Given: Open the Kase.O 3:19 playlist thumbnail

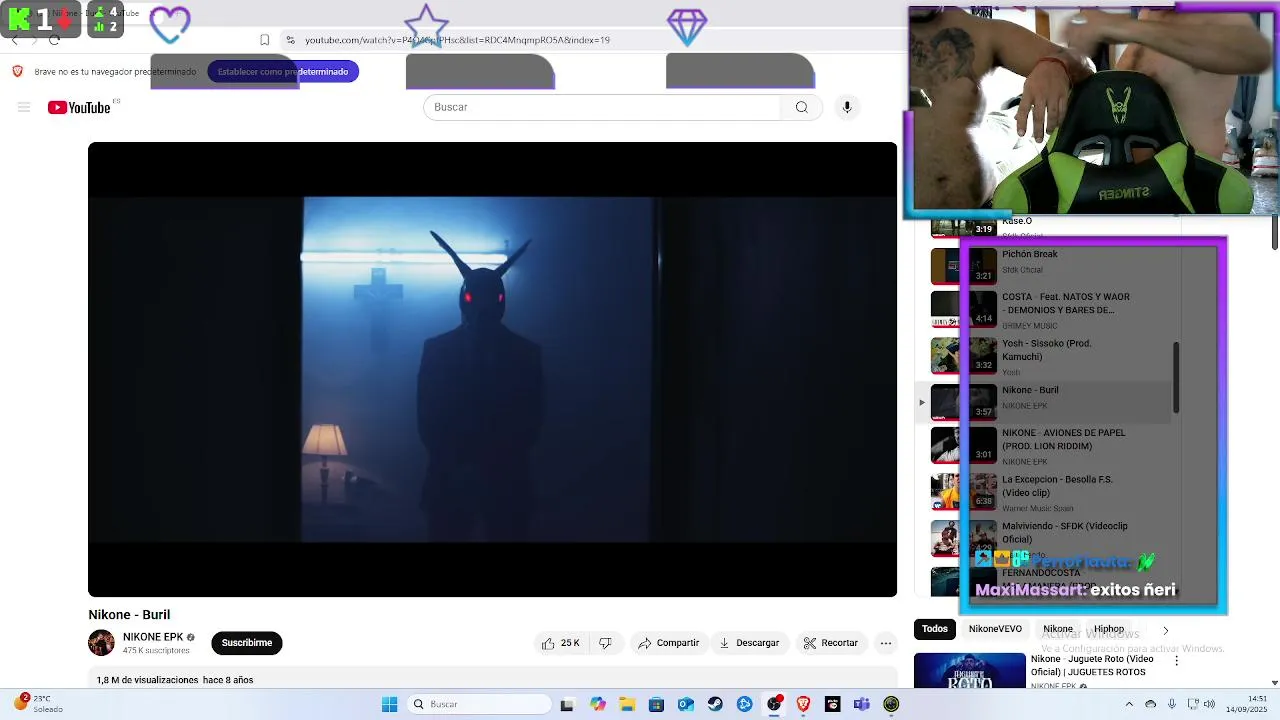Looking at the screenshot, I should click(x=963, y=227).
